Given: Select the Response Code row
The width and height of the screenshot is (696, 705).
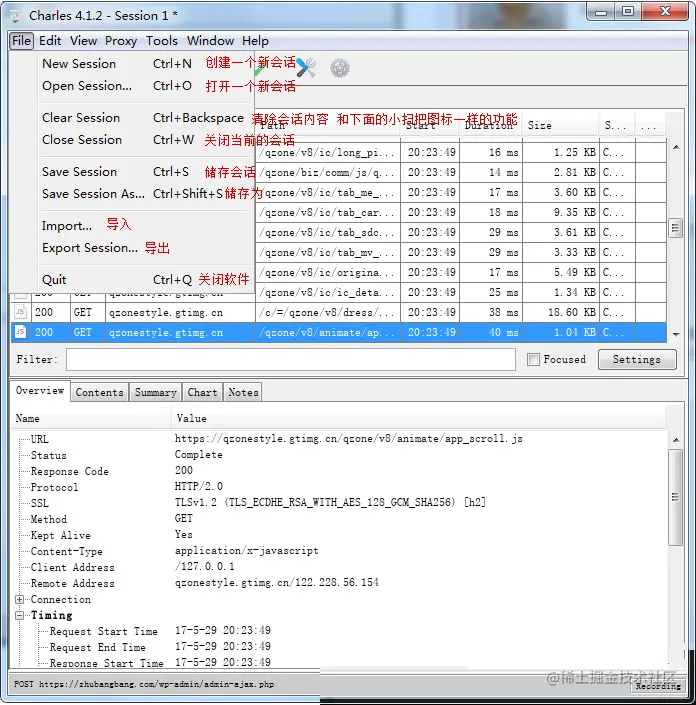Looking at the screenshot, I should click(x=339, y=471).
